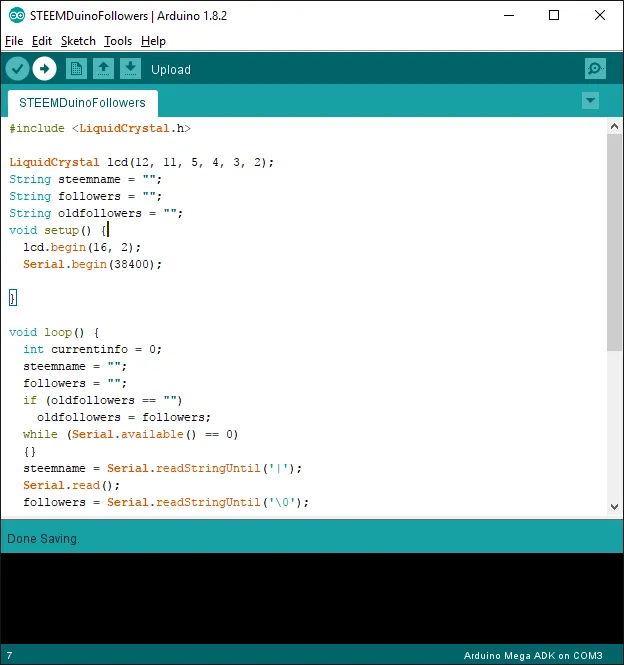Click the editor scrollbar down arrow

coord(614,506)
